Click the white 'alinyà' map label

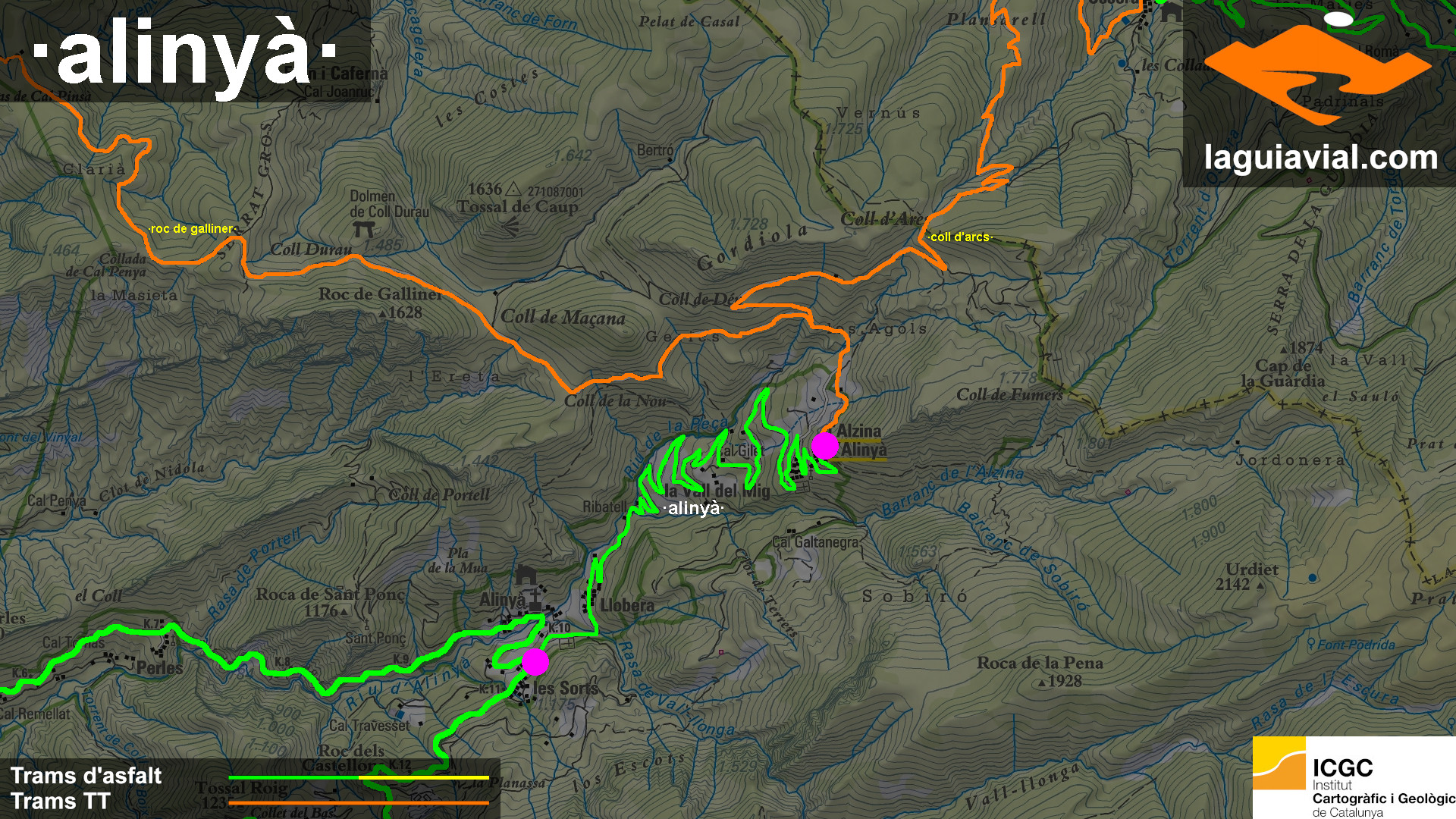[692, 509]
